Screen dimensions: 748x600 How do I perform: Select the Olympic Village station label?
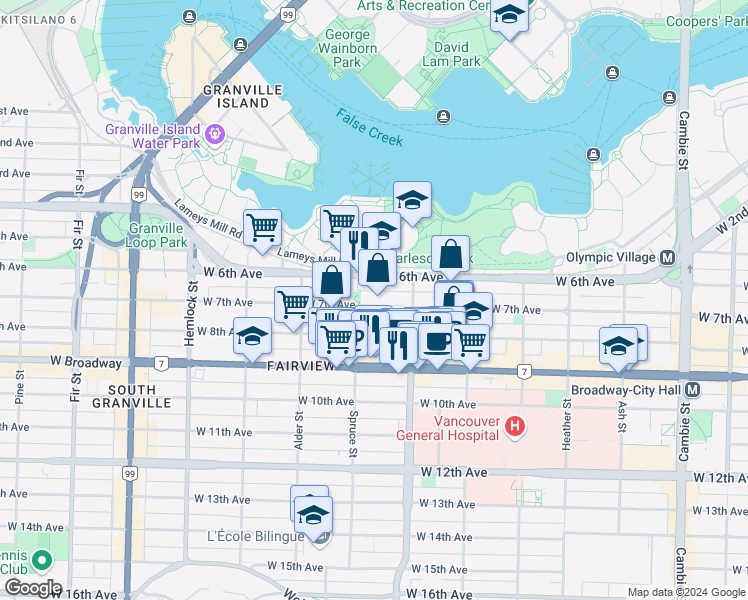coord(611,258)
